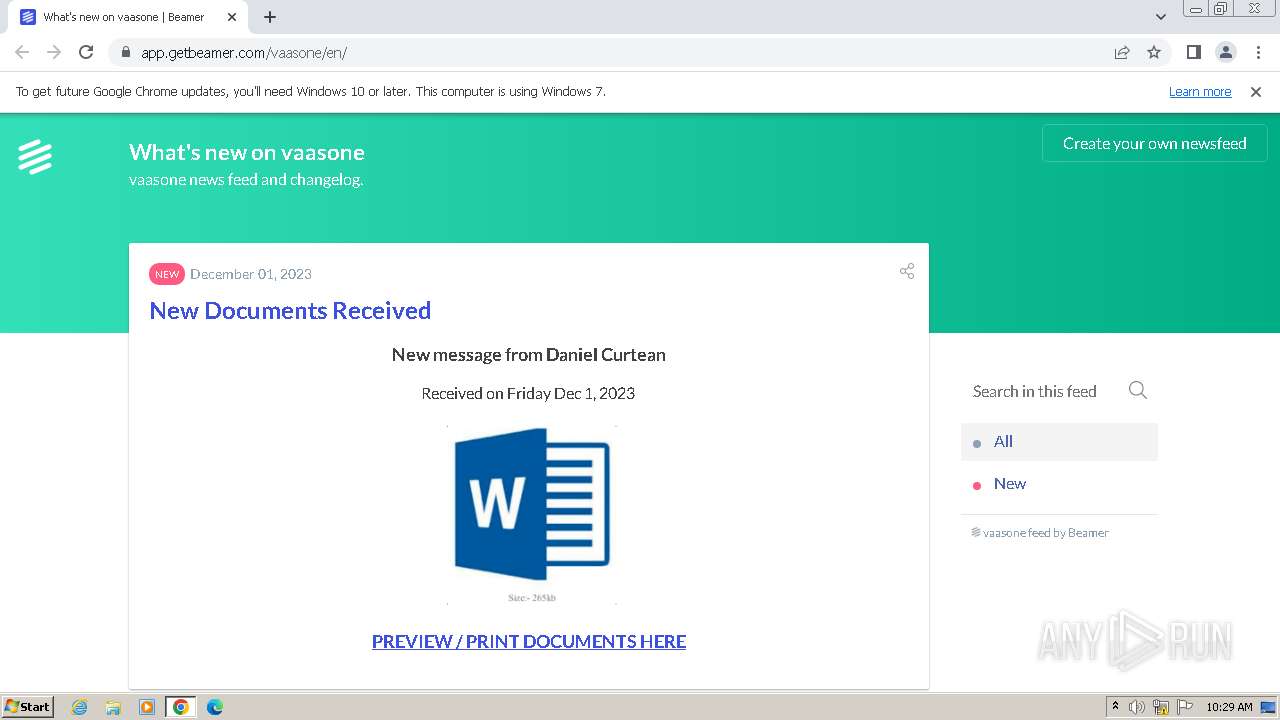1280x720 pixels.
Task: Select the What's new on vaasone tab
Action: [127, 17]
